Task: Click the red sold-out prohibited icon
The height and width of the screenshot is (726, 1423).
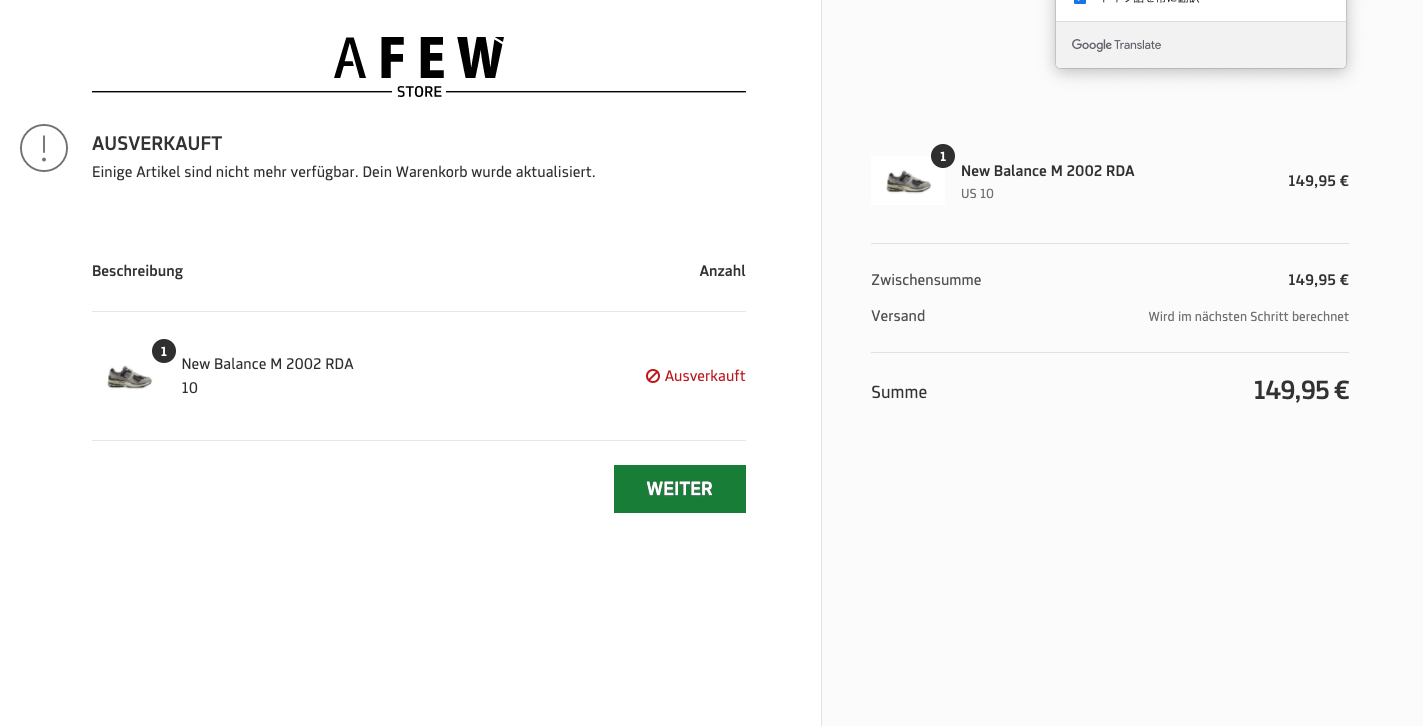Action: tap(653, 376)
